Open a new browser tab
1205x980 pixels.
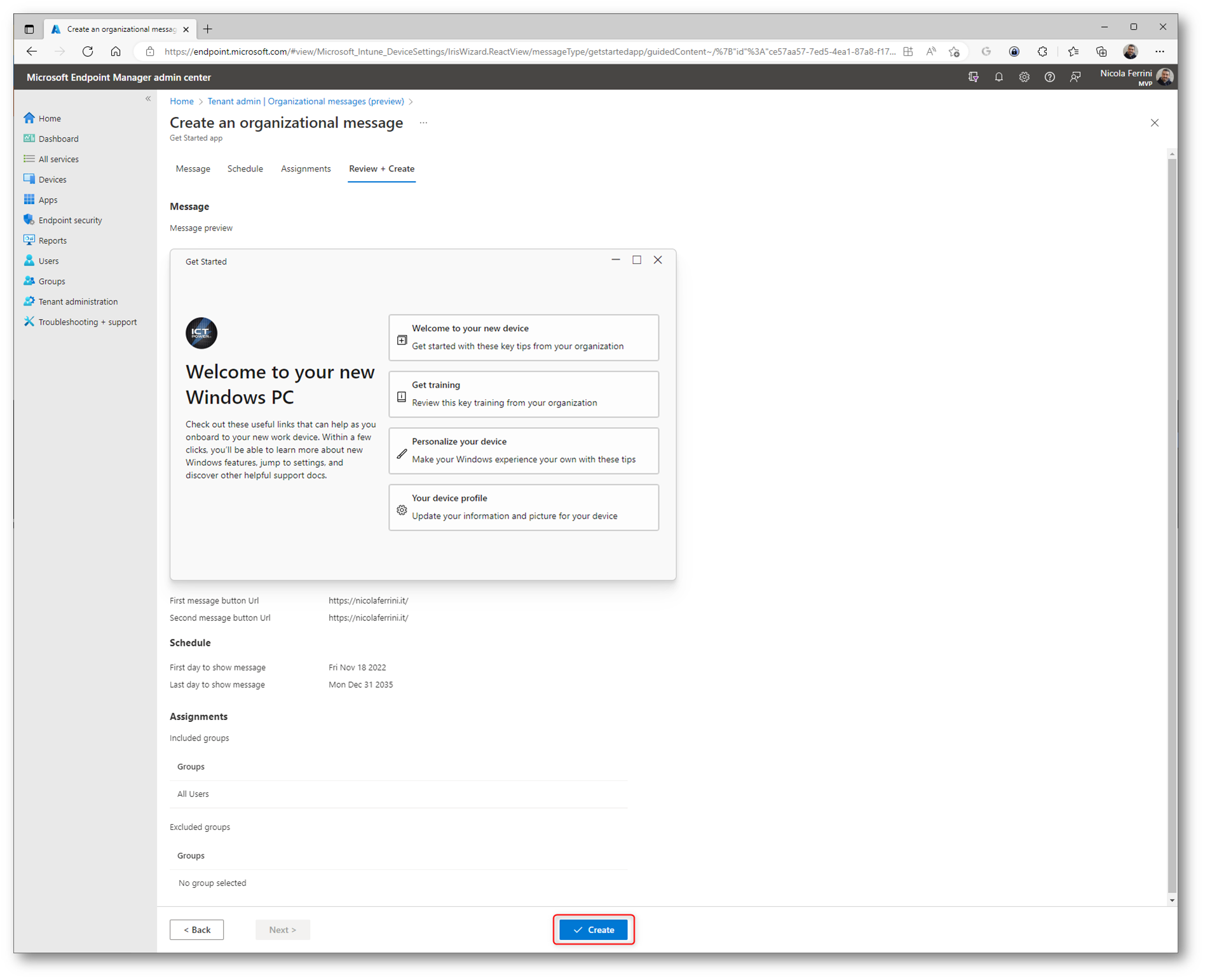point(208,29)
